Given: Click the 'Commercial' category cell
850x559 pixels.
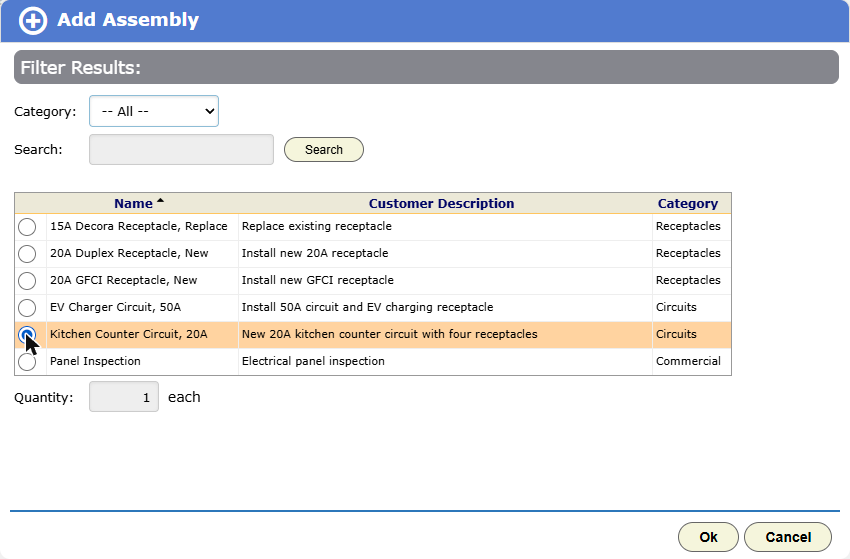Looking at the screenshot, I should pyautogui.click(x=692, y=362).
